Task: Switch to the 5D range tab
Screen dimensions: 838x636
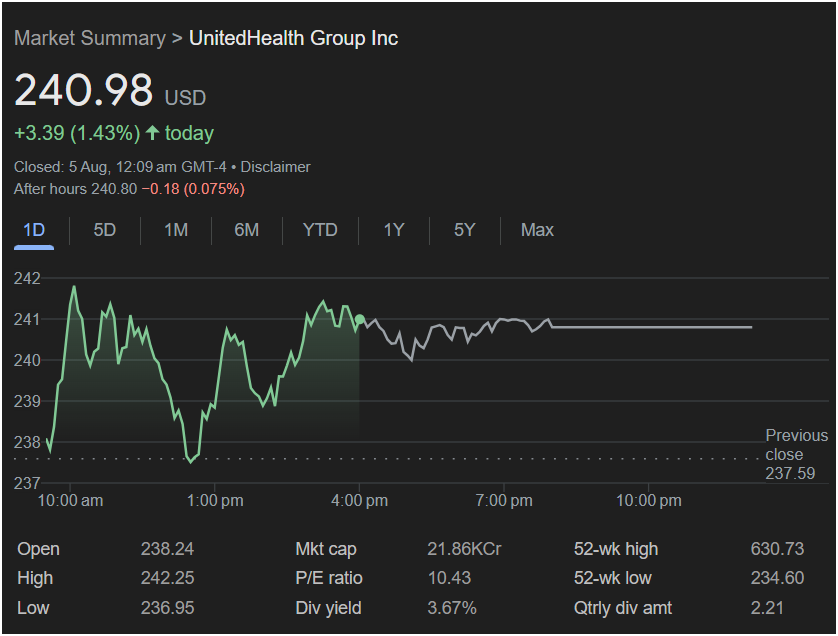Action: (x=105, y=230)
